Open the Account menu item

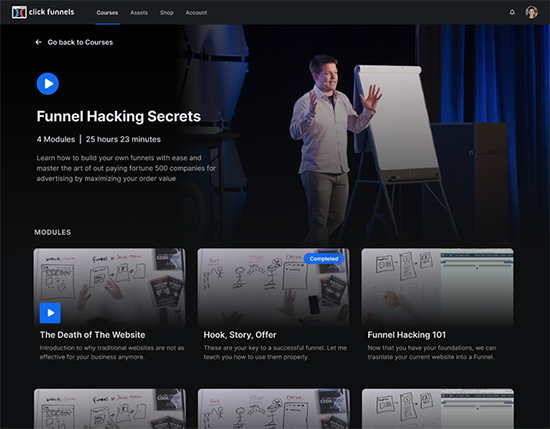coord(196,13)
